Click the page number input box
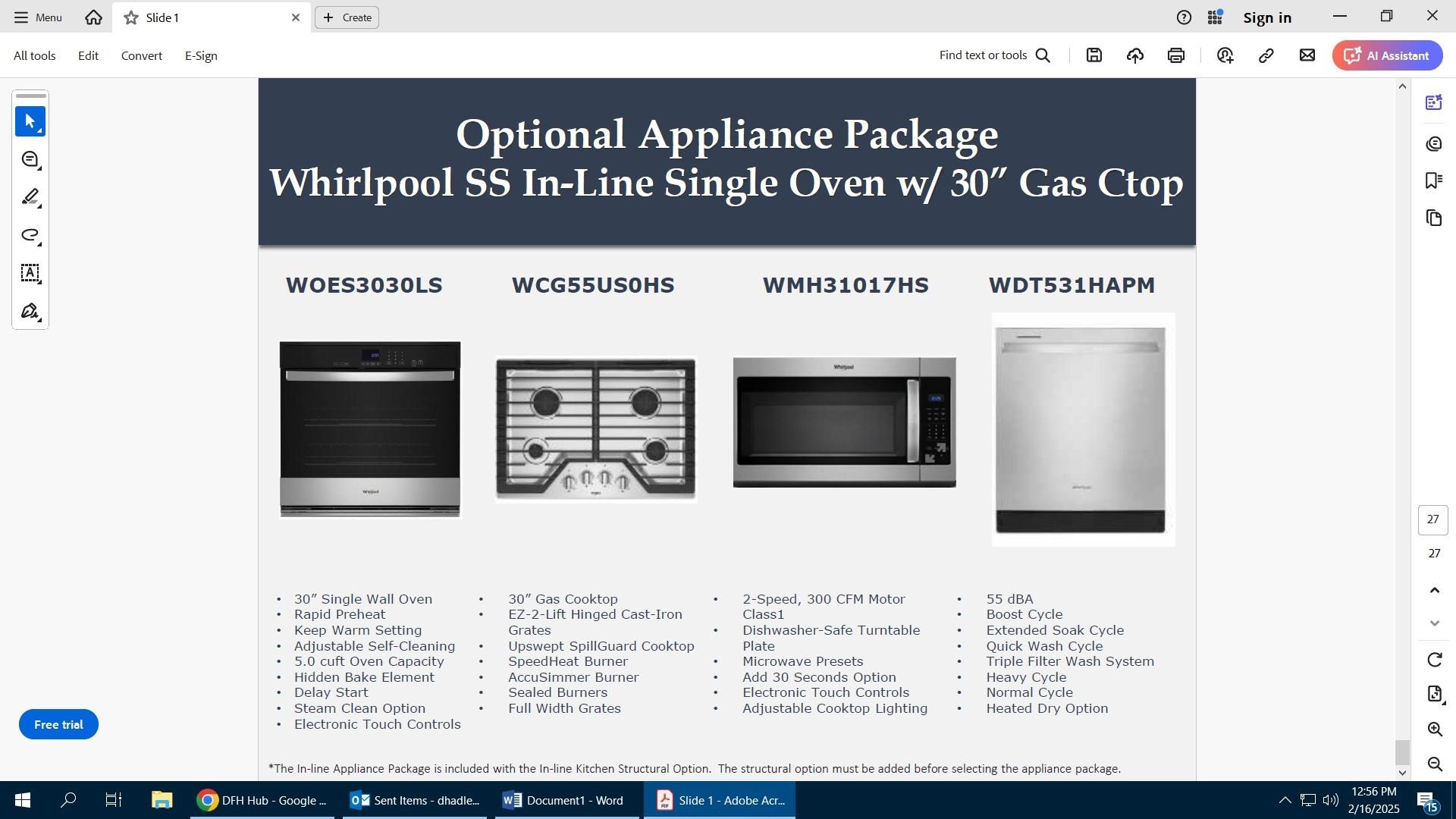Viewport: 1456px width, 819px height. pyautogui.click(x=1432, y=520)
